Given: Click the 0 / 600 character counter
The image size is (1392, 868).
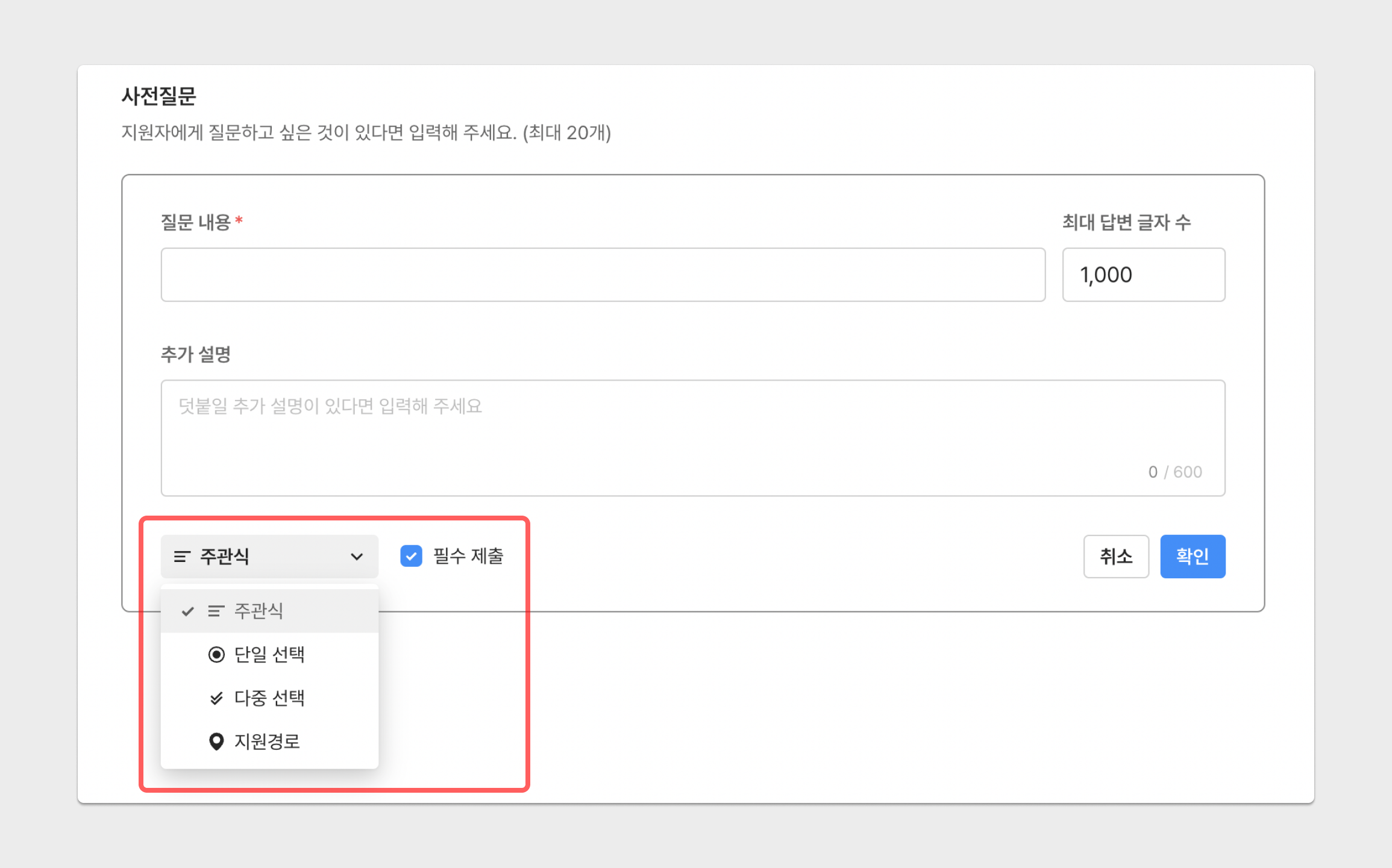Looking at the screenshot, I should coord(1174,472).
